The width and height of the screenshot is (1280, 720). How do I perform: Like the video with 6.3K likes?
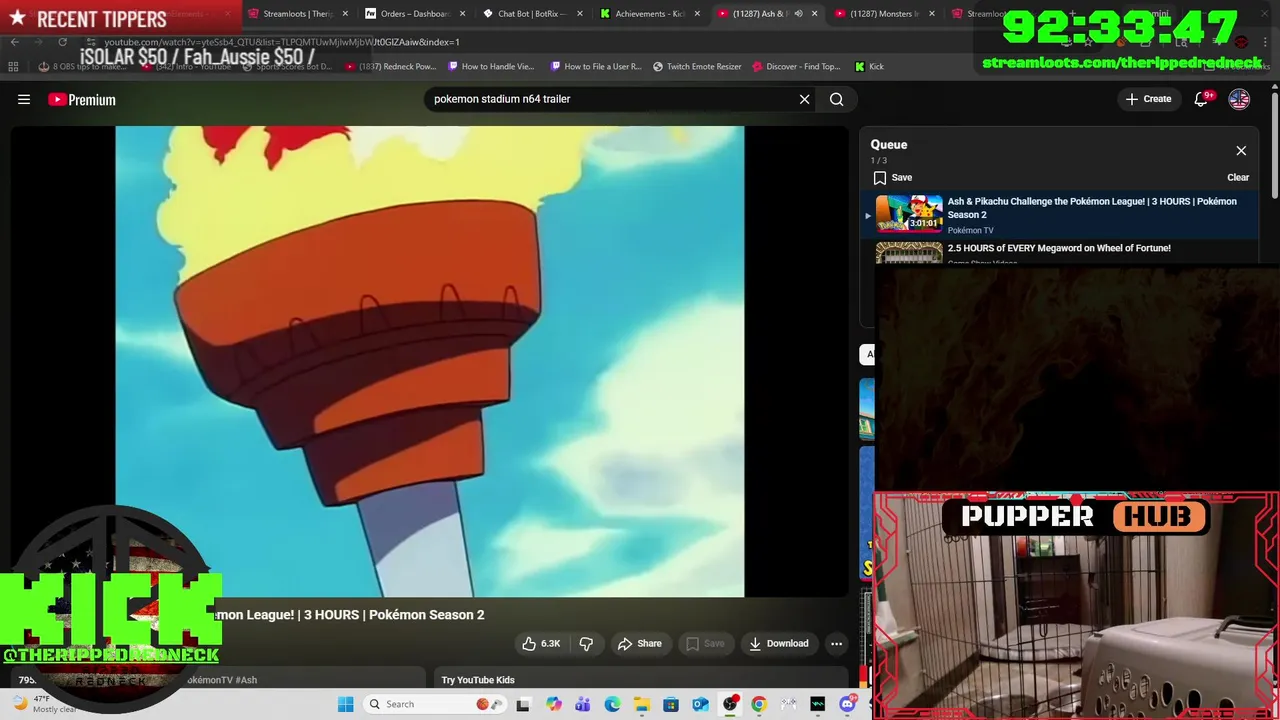[x=540, y=644]
